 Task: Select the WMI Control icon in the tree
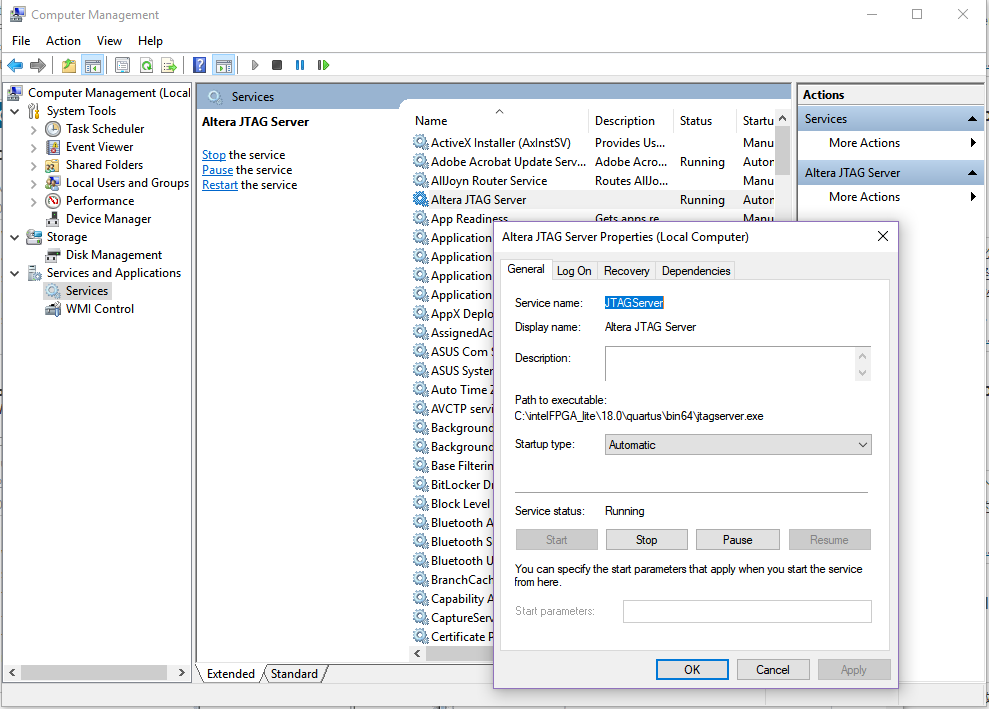pyautogui.click(x=53, y=309)
